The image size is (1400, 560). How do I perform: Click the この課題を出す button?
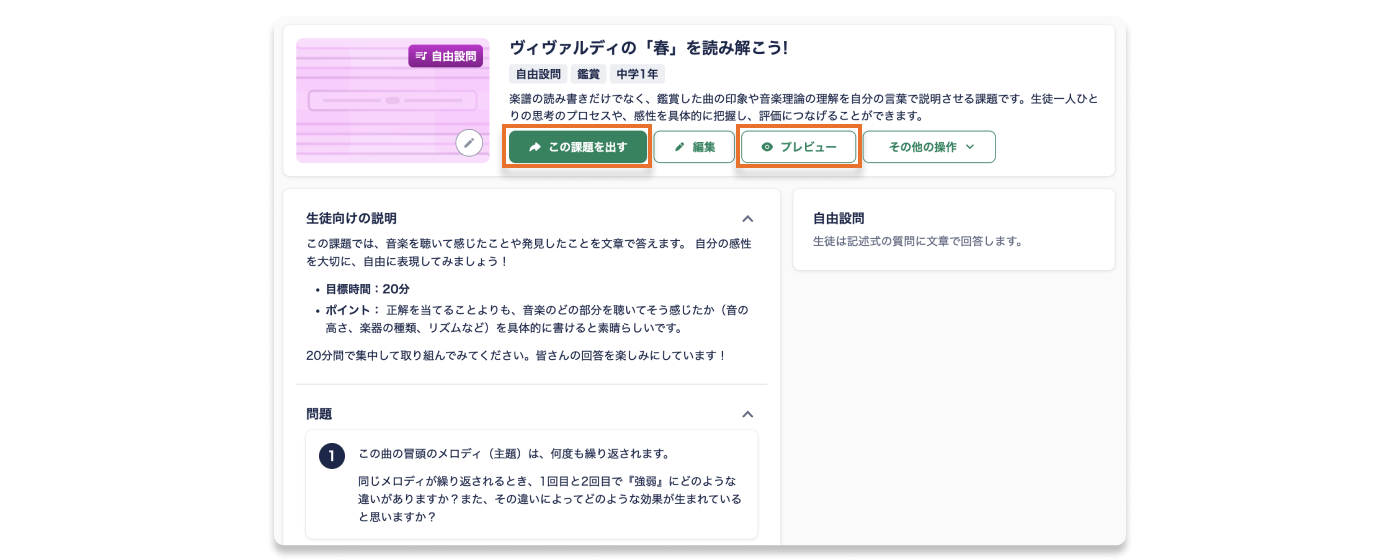578,146
